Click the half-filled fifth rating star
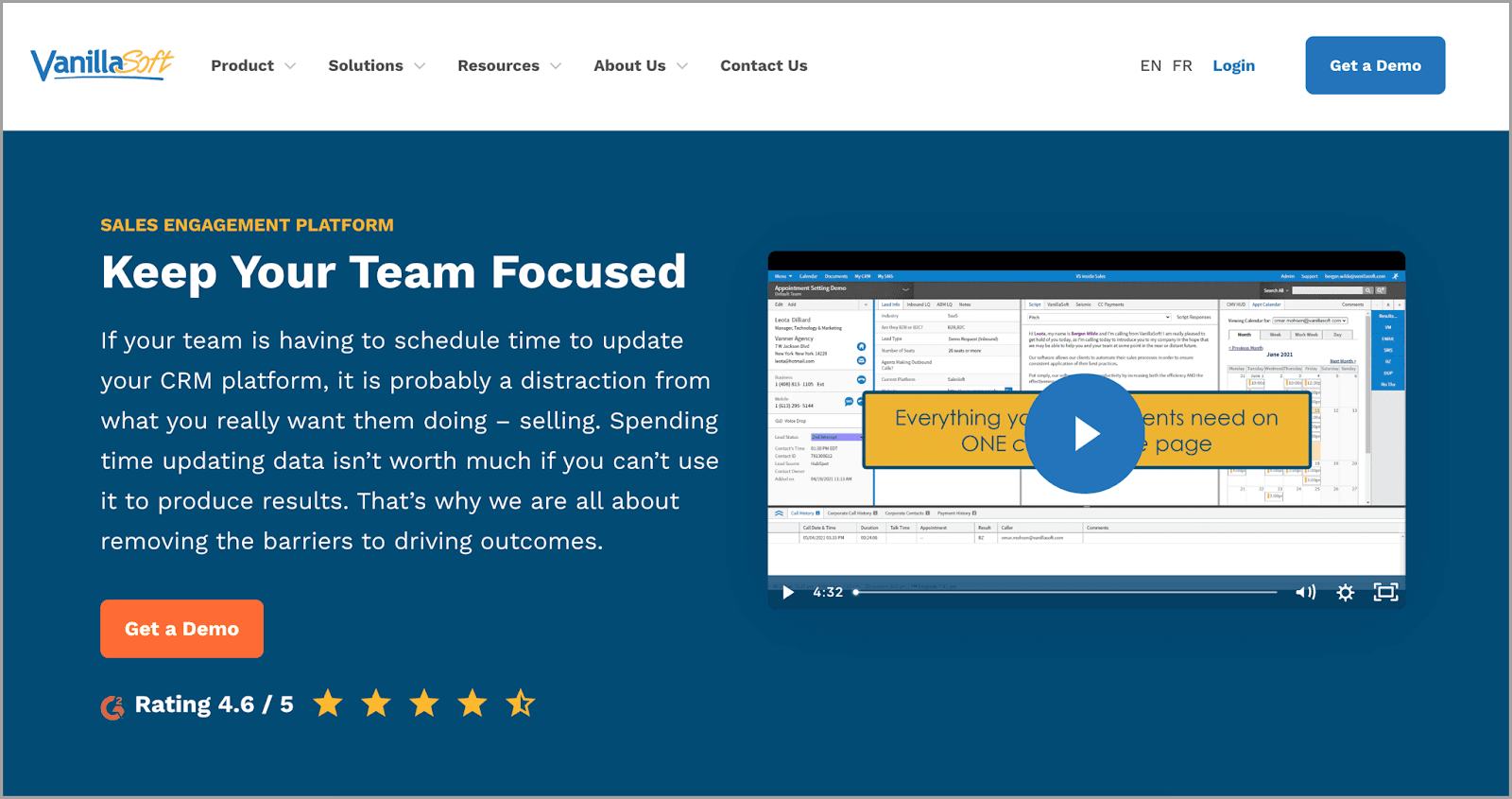This screenshot has height=799, width=1512. 520,703
